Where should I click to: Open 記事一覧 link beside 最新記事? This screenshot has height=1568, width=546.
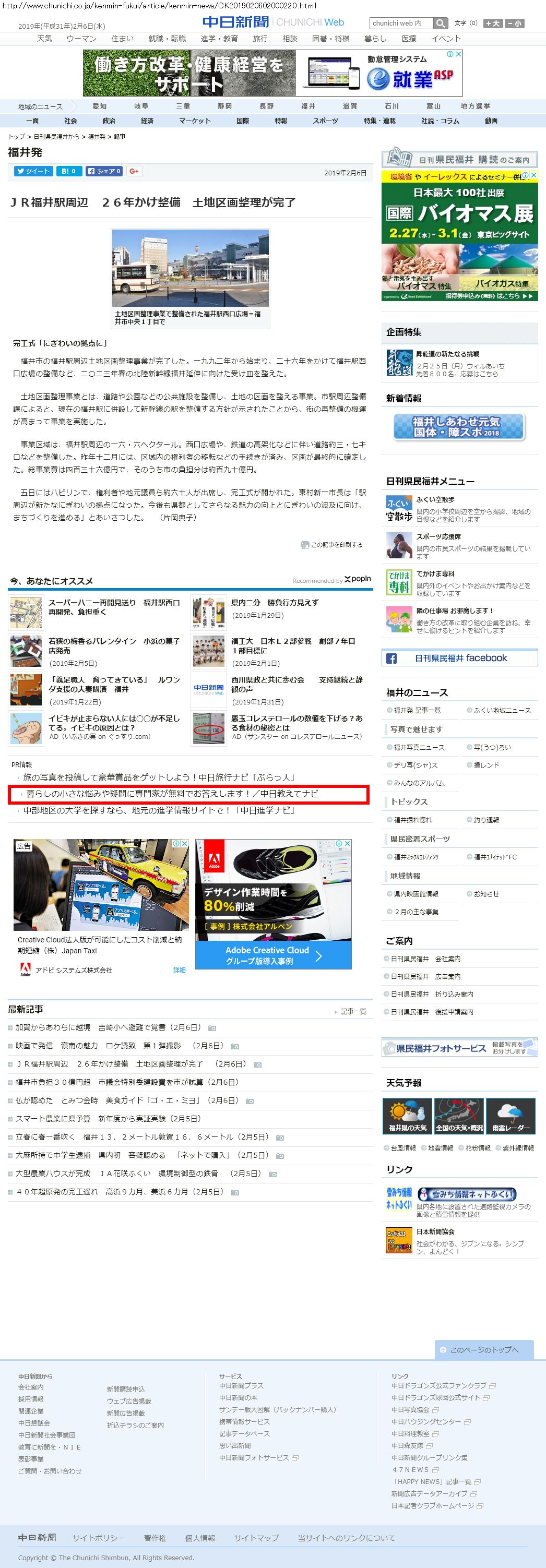coord(353,1011)
